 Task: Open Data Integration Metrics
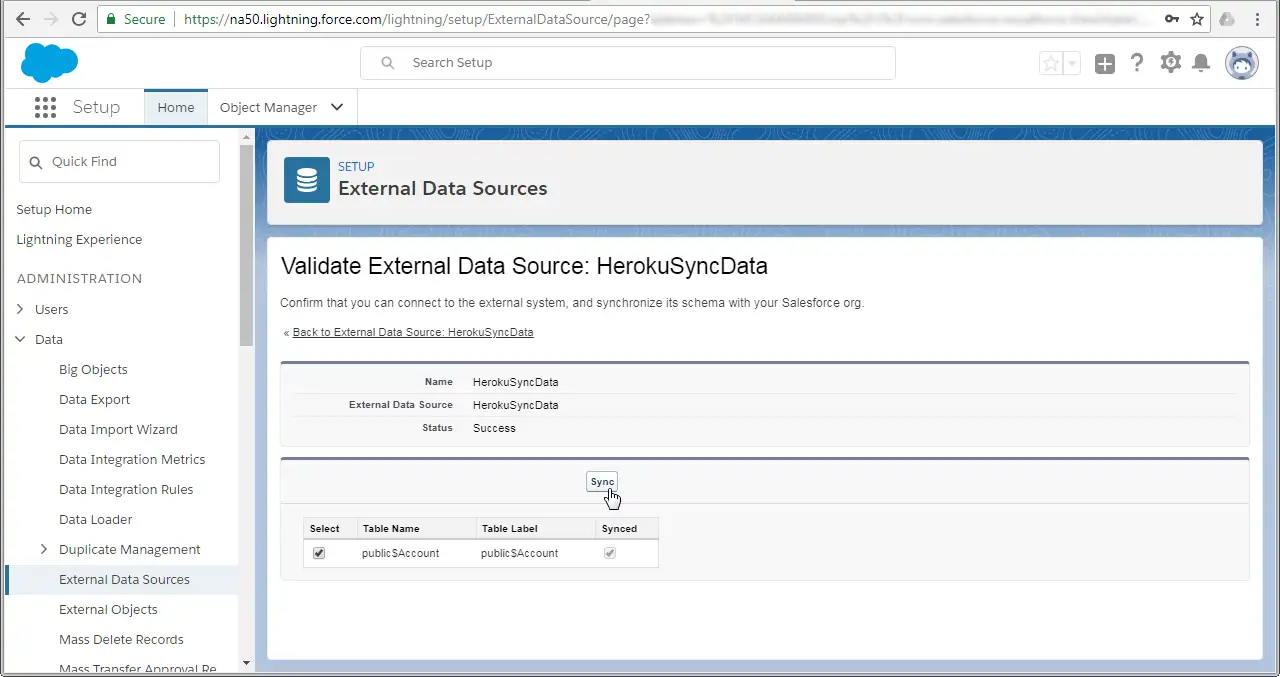click(132, 459)
